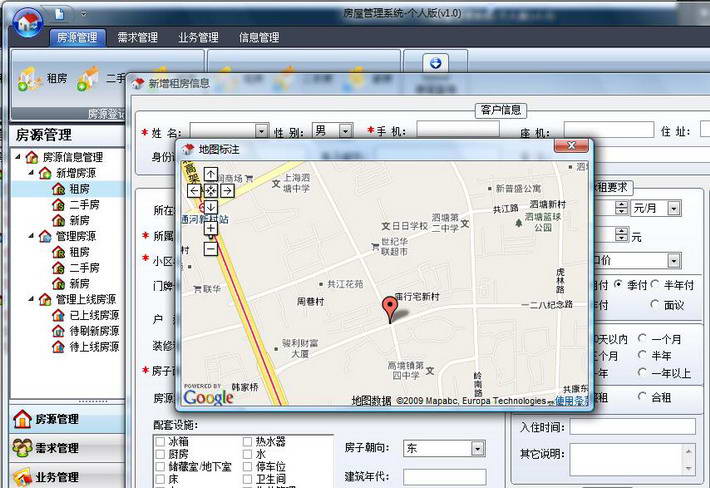Viewport: 710px width, 488px height.
Task: Open the map 使用条款 terms link
Action: point(572,401)
